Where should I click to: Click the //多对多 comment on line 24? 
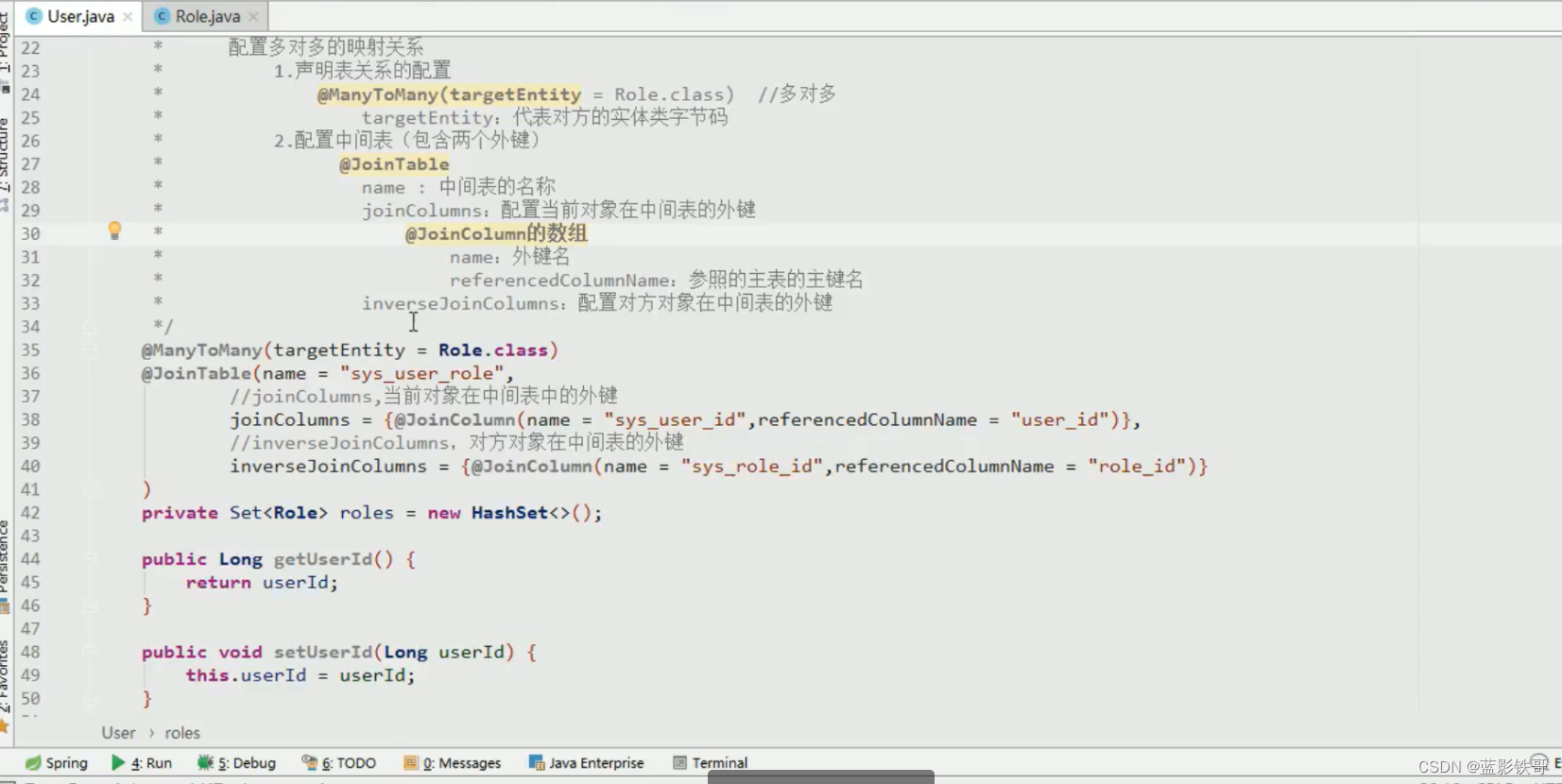[x=797, y=94]
